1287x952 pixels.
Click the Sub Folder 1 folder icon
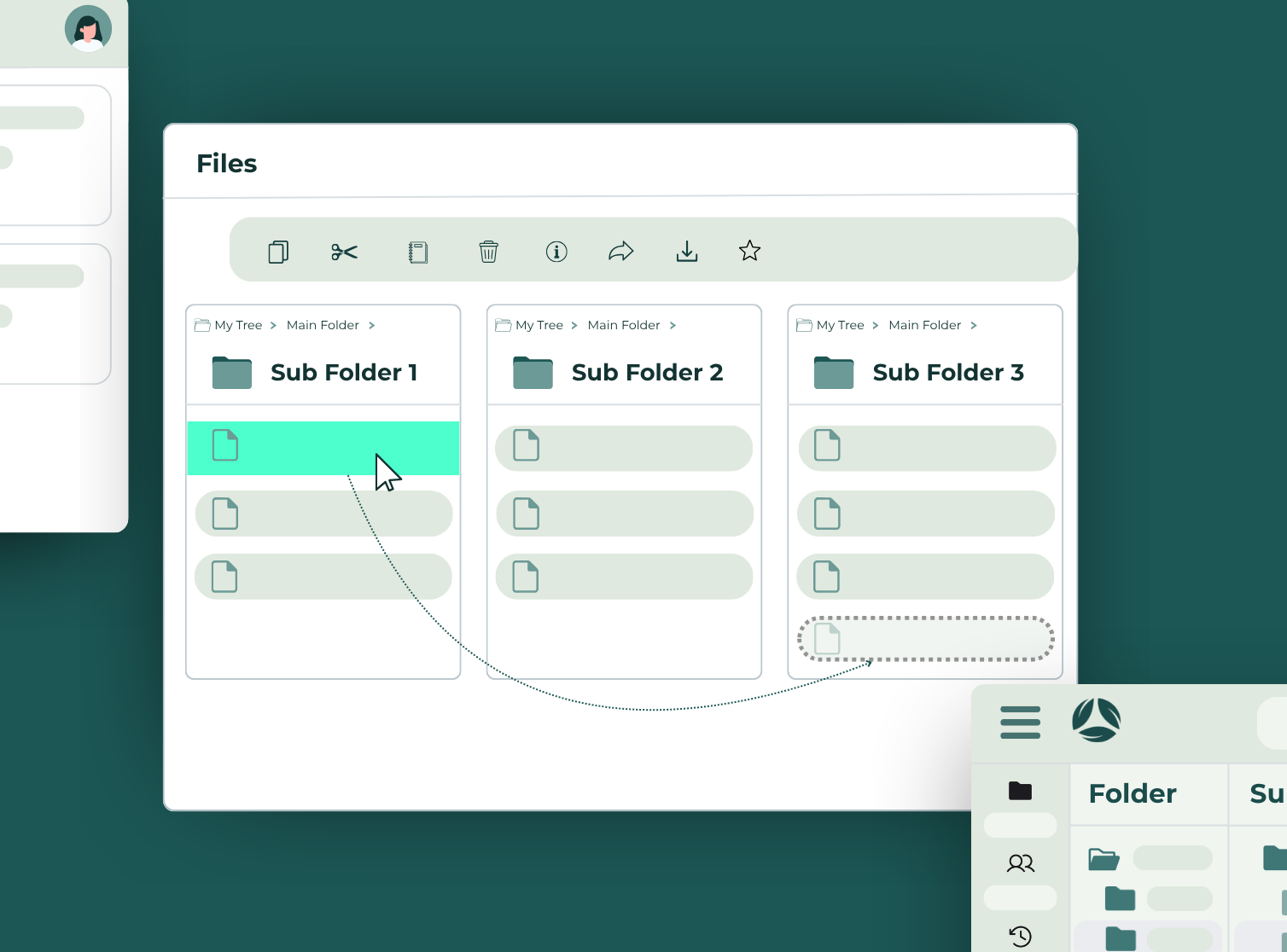coord(232,373)
